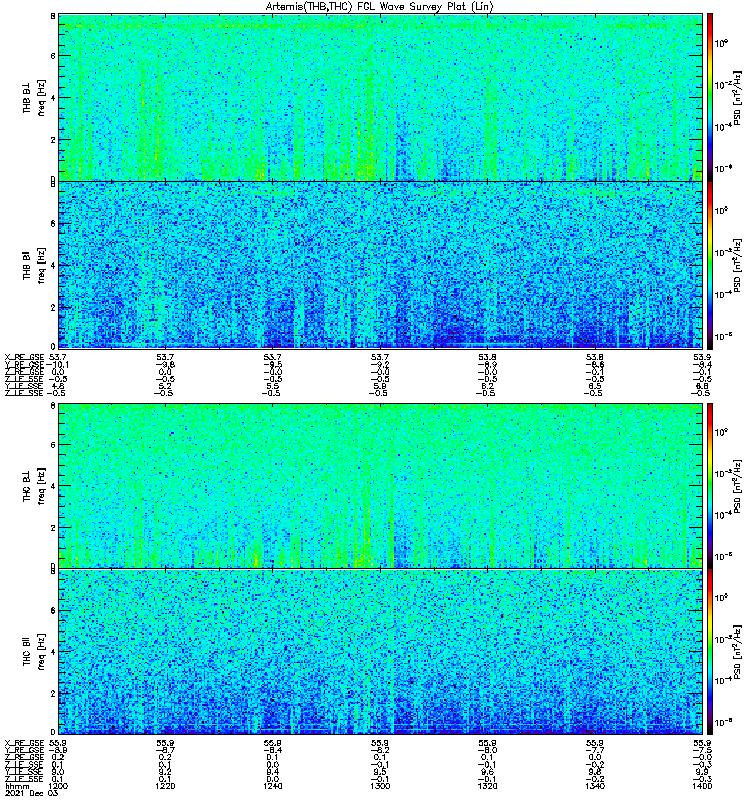Click the "THB B⊥ freq [Hz]" y-axis label

pos(34,97)
